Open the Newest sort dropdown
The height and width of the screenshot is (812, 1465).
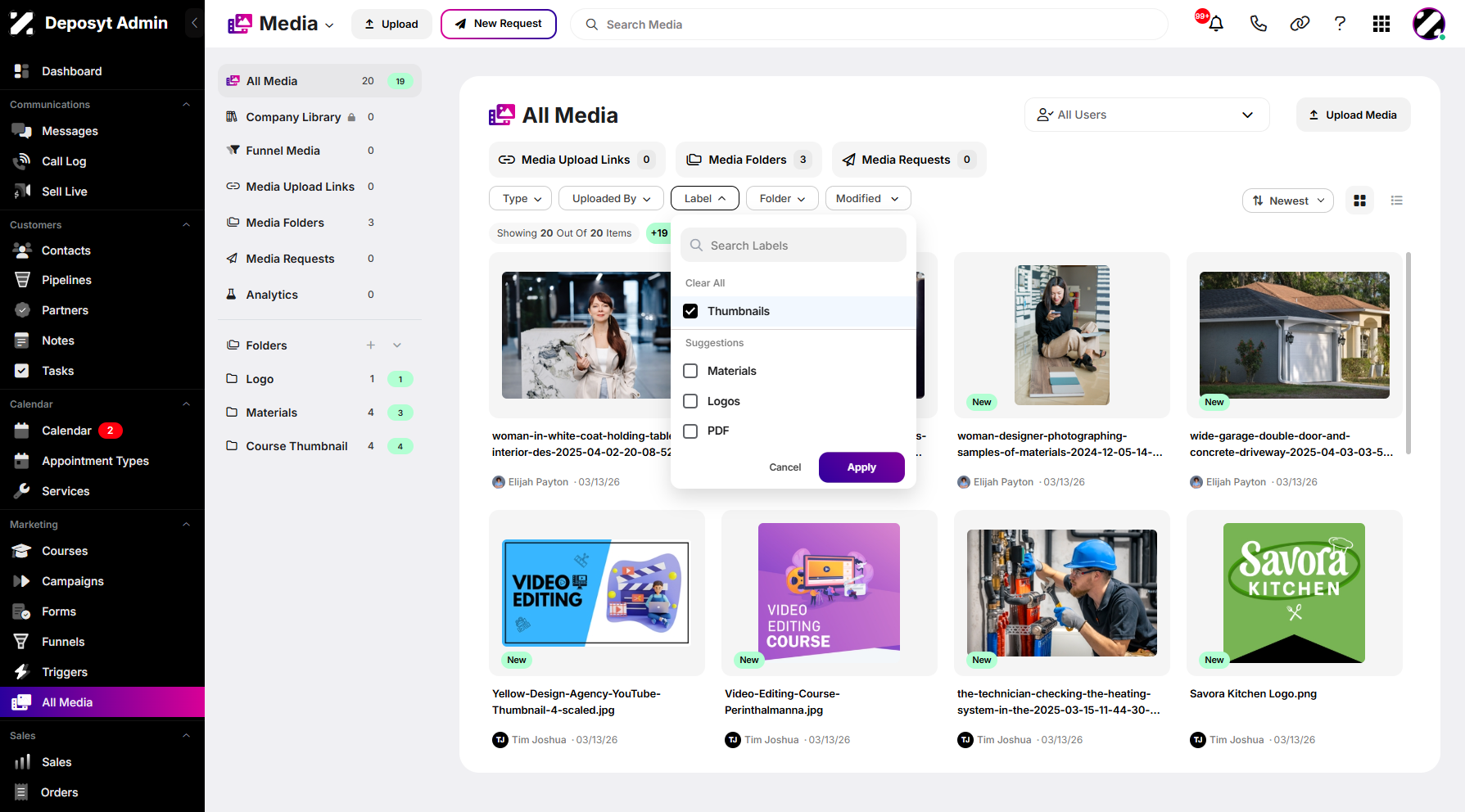[1288, 201]
